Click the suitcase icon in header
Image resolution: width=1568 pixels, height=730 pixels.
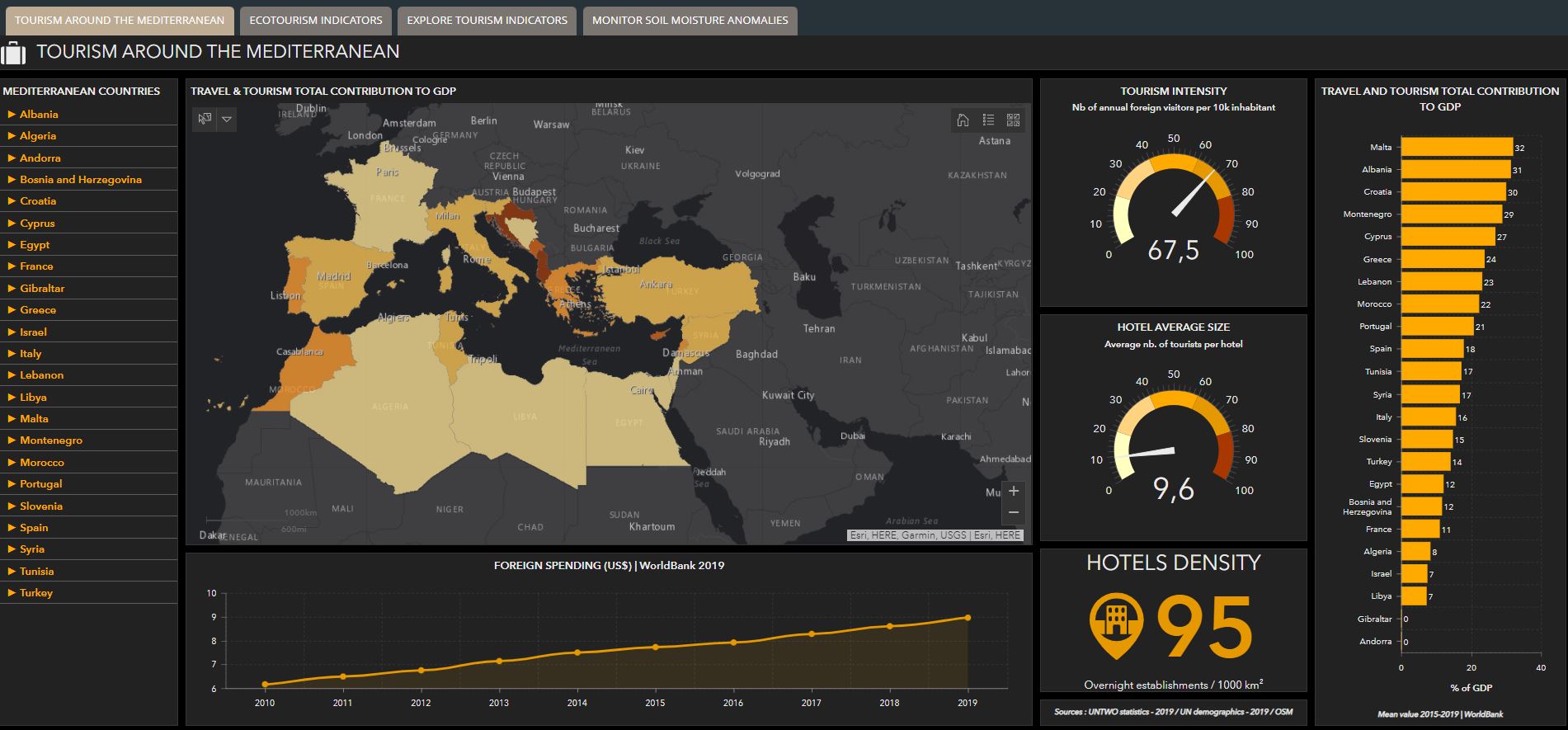pyautogui.click(x=14, y=53)
